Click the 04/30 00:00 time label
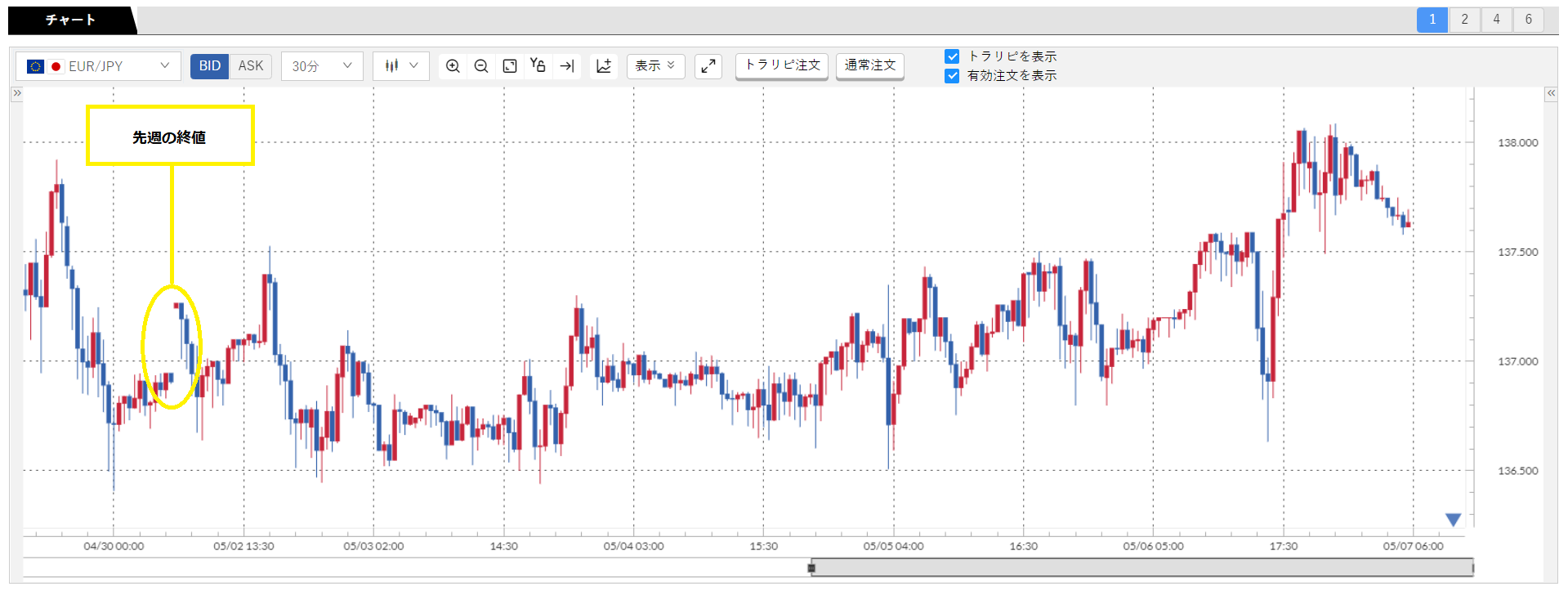Screen dimensions: 1568x591 coord(114,546)
